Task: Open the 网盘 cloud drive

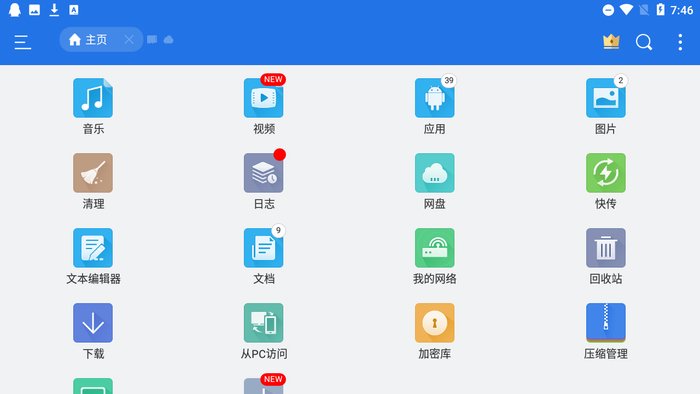Action: pyautogui.click(x=434, y=173)
